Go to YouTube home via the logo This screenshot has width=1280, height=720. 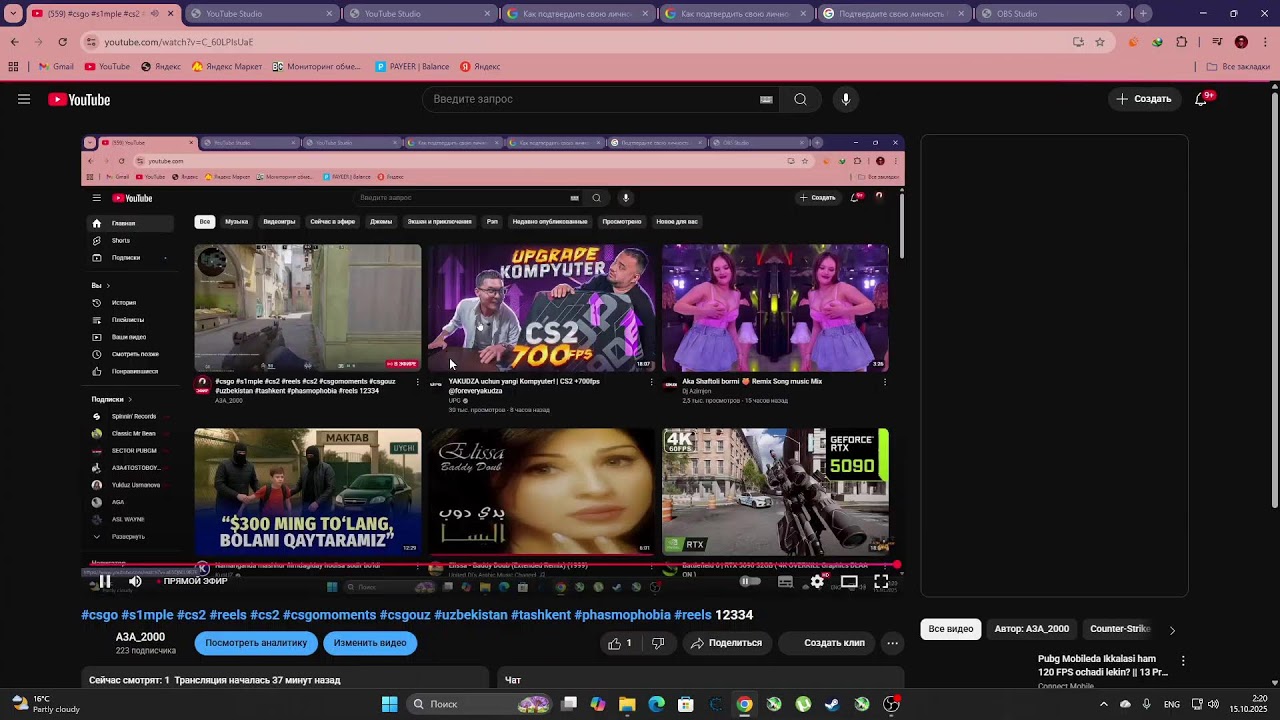pyautogui.click(x=79, y=99)
